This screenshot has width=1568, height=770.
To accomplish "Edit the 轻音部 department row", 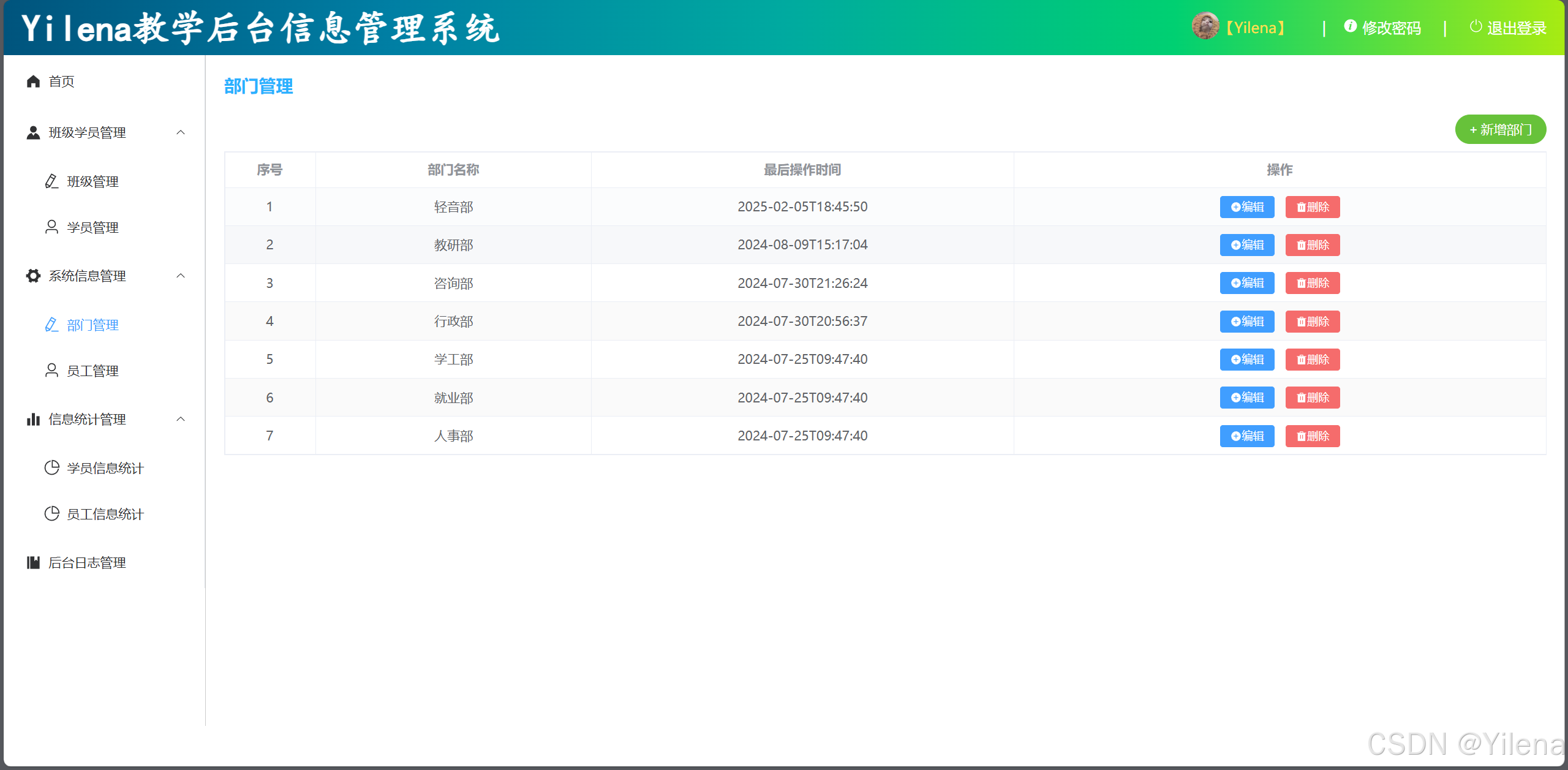I will pos(1246,207).
